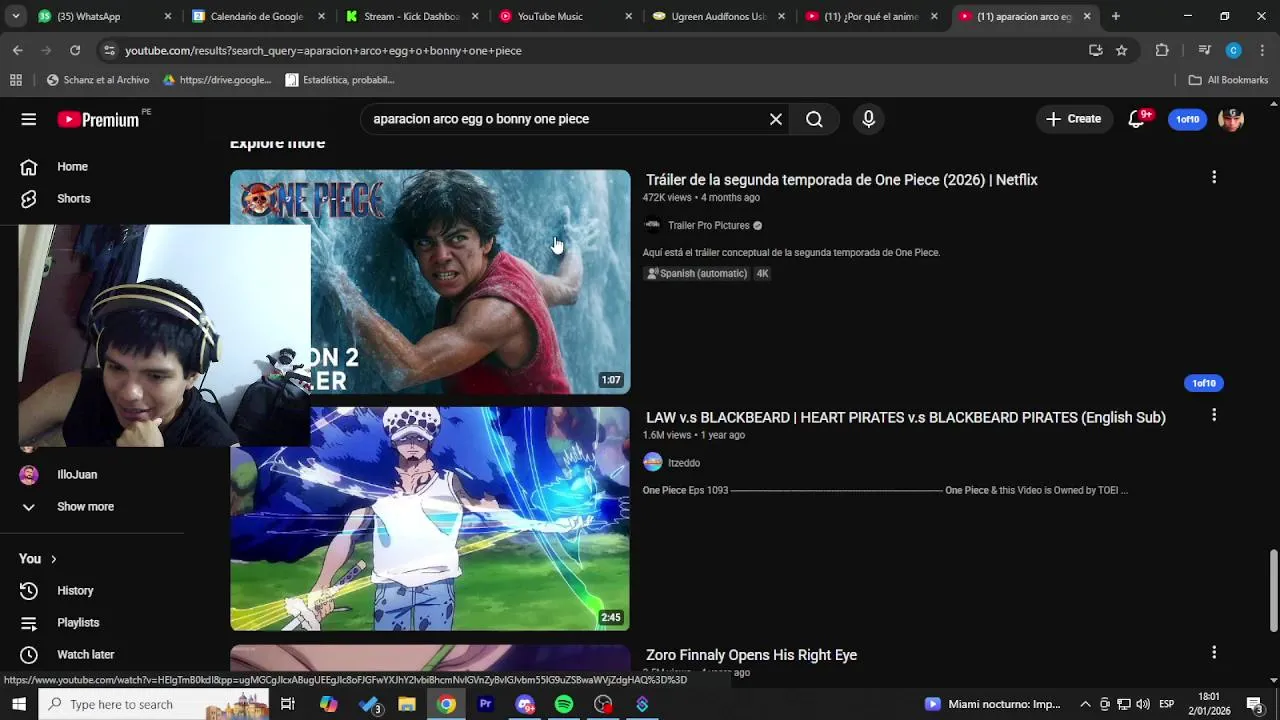Open drive.google bookmark
The width and height of the screenshot is (1280, 720).
coord(217,80)
